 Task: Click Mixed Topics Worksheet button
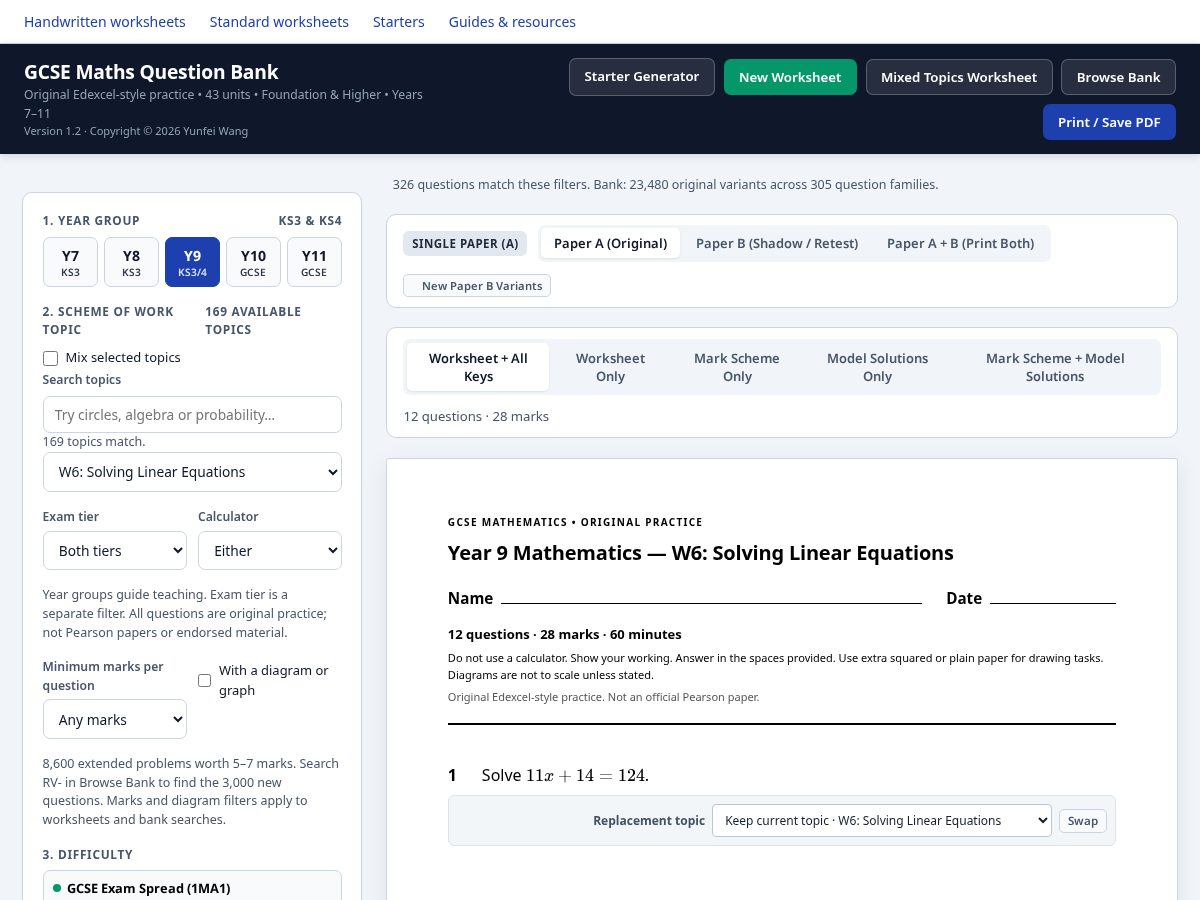959,77
